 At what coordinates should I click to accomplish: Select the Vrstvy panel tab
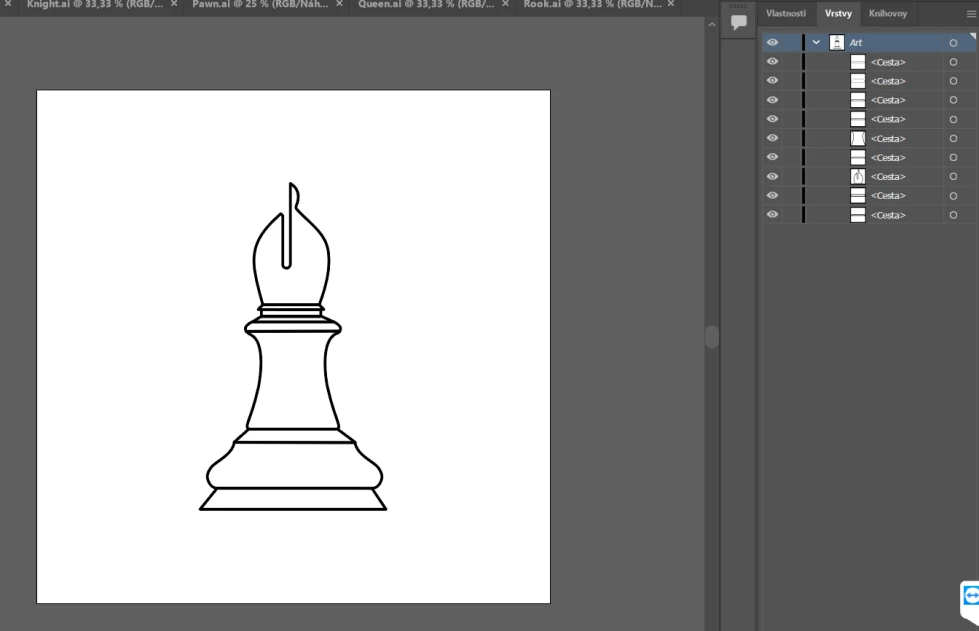(x=838, y=13)
